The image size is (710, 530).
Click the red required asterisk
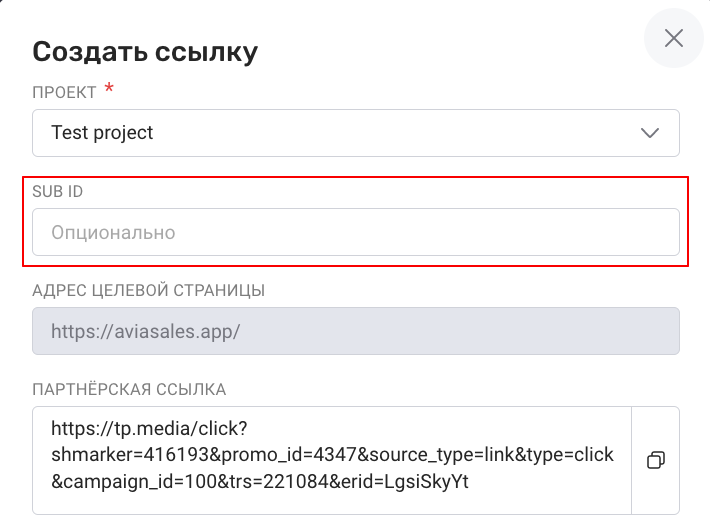[x=109, y=87]
